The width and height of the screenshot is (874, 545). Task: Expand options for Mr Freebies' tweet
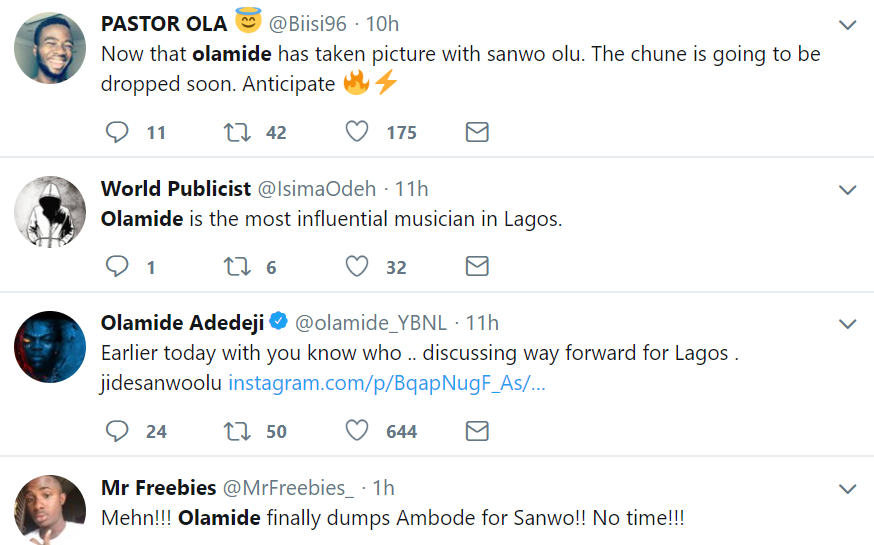(x=847, y=489)
